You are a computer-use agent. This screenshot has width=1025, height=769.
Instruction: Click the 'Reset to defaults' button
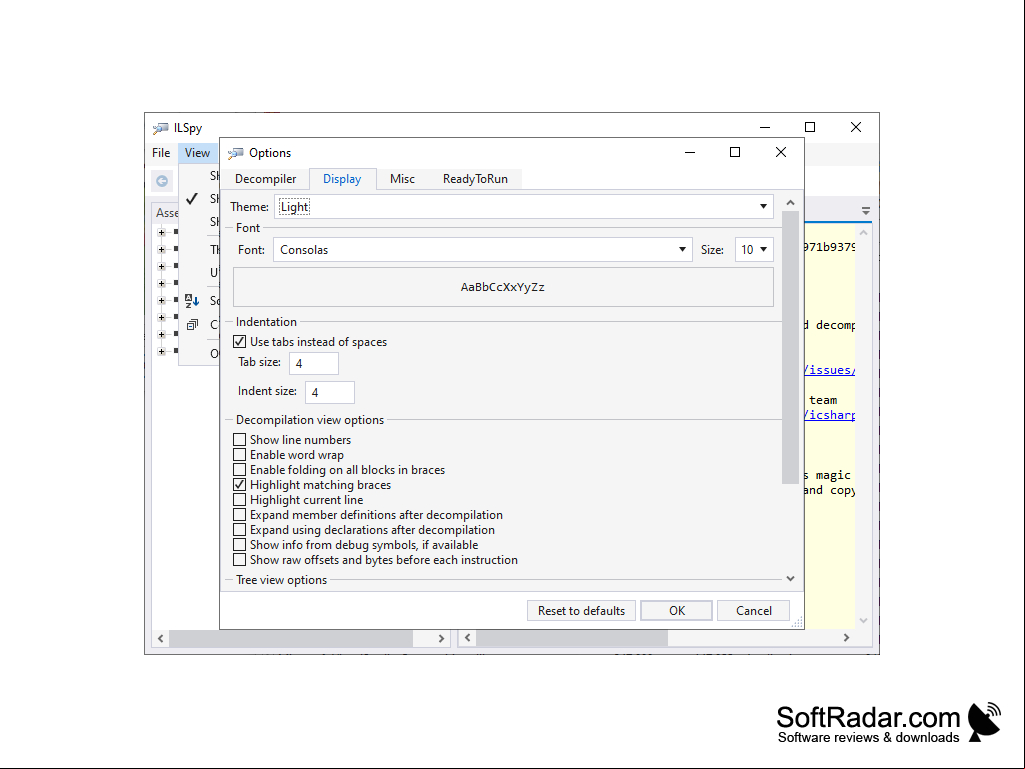[x=581, y=611]
